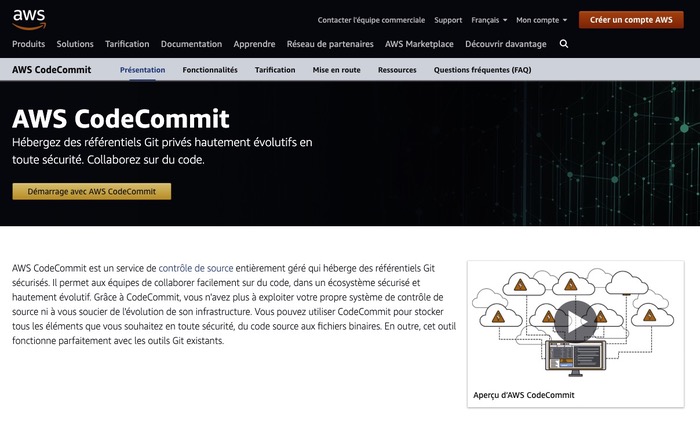
Task: Click the AWS CodeCommit subnav title
Action: point(51,70)
